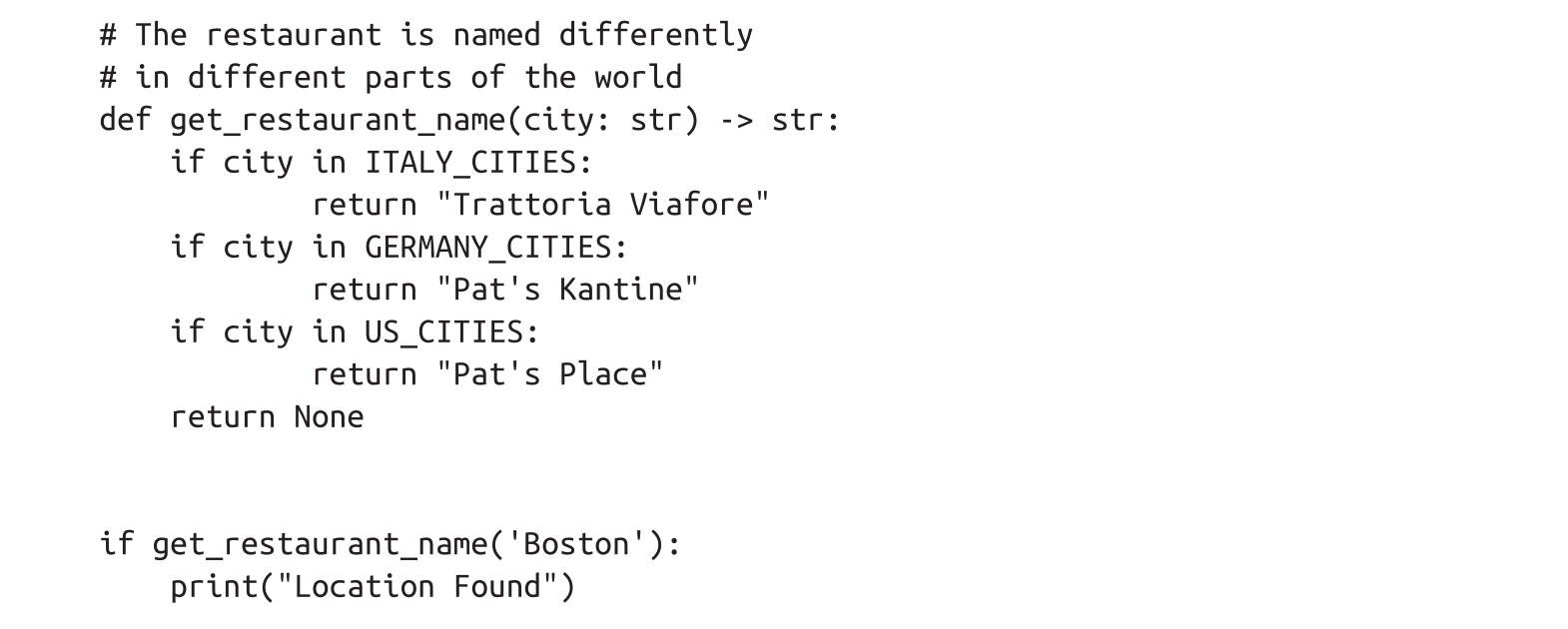Click the word "restaurant" in first comment

pyautogui.click(x=293, y=35)
